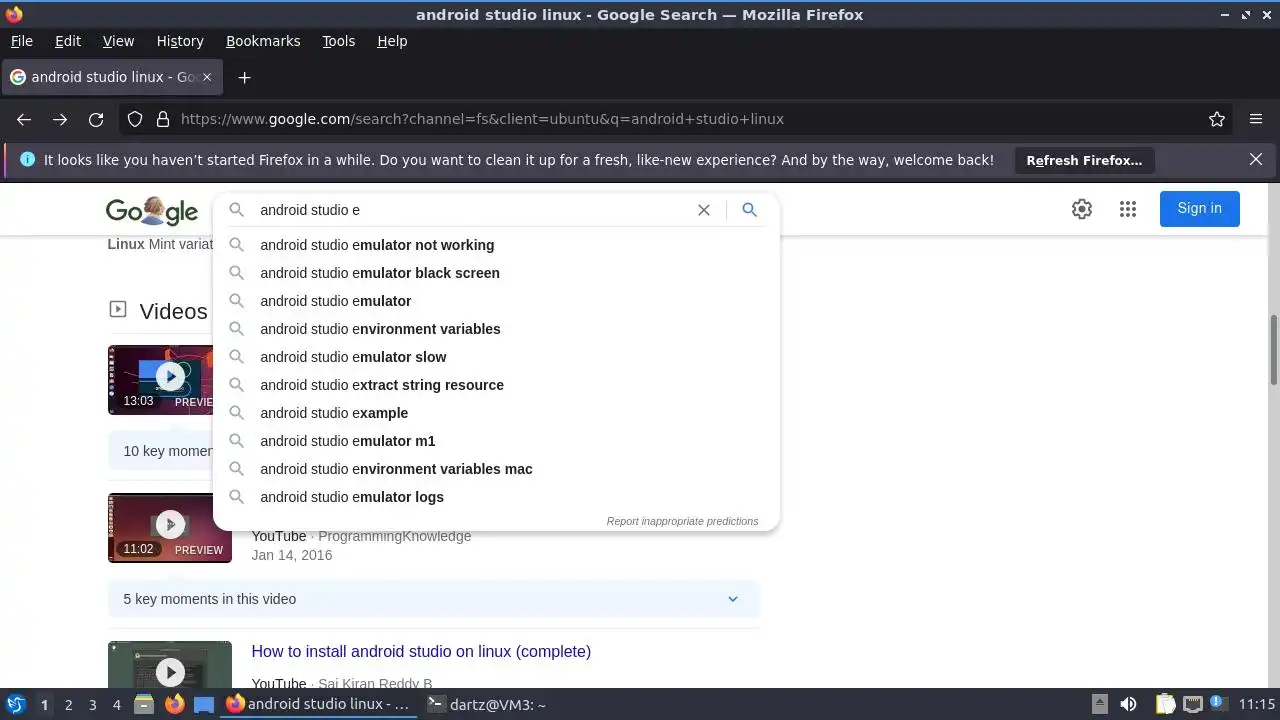Screen dimensions: 1280x720
Task: Clear the search box with the X icon
Action: 704,210
